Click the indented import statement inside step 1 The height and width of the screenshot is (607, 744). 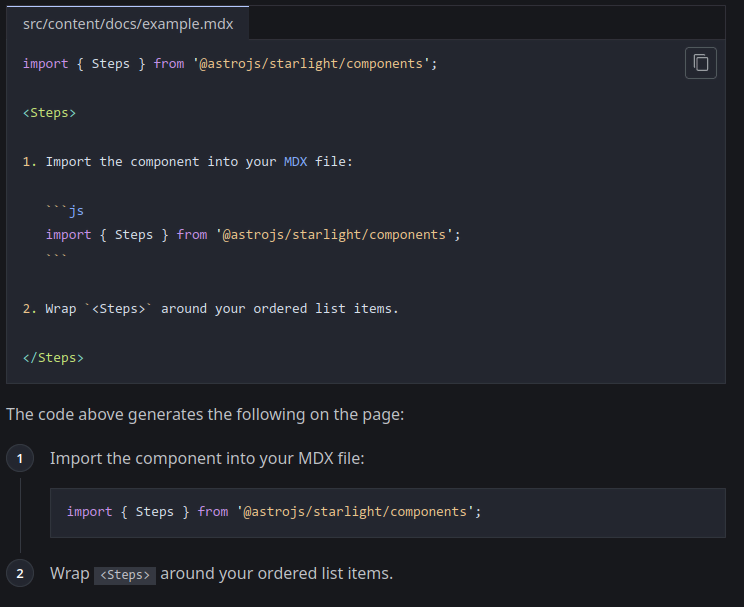pos(252,235)
